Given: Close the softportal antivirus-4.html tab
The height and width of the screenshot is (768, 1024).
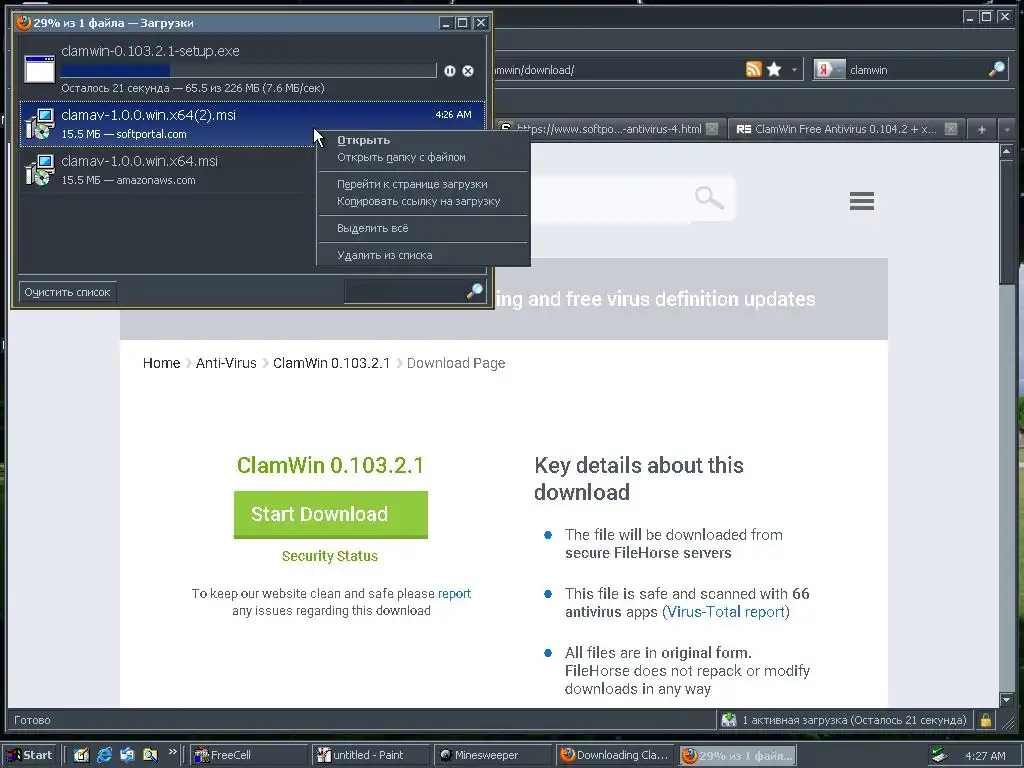Looking at the screenshot, I should pyautogui.click(x=712, y=129).
